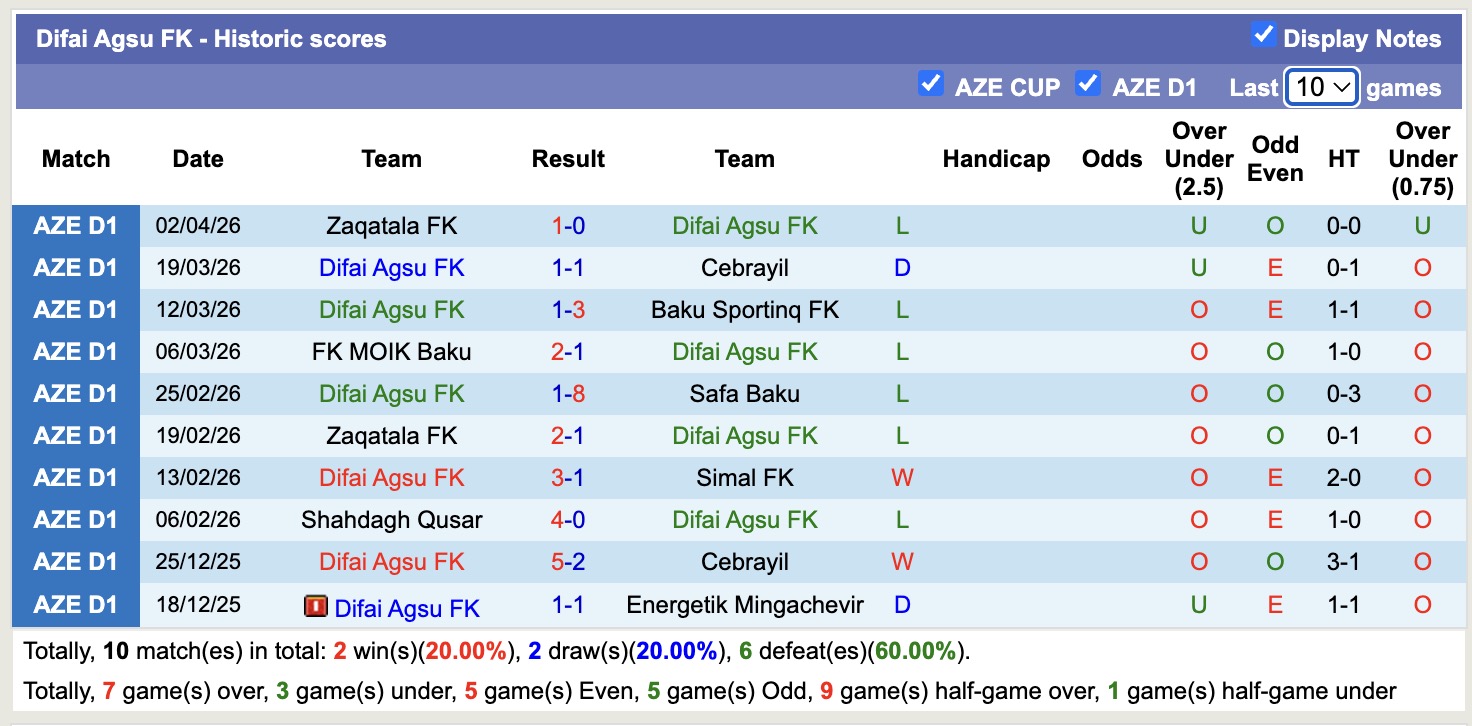Select the Energetik Mingachevir team link

coord(744,605)
